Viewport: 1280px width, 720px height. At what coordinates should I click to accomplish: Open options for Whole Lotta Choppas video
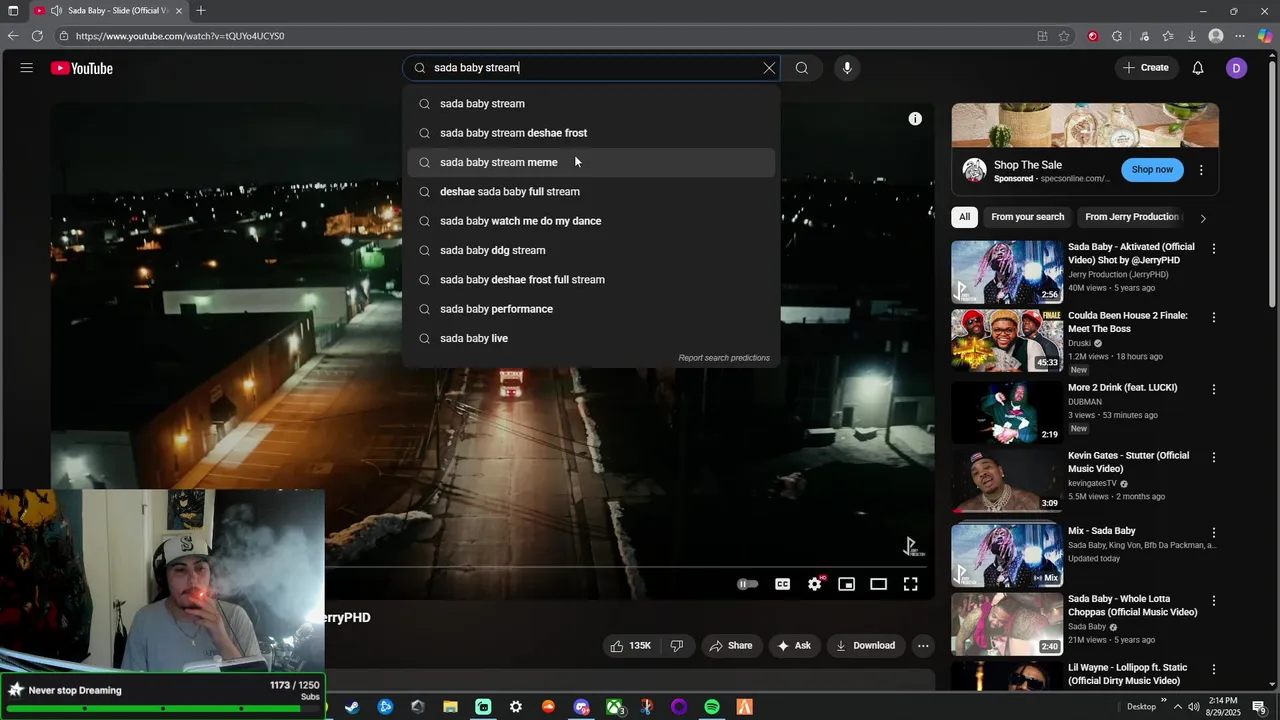[x=1214, y=602]
